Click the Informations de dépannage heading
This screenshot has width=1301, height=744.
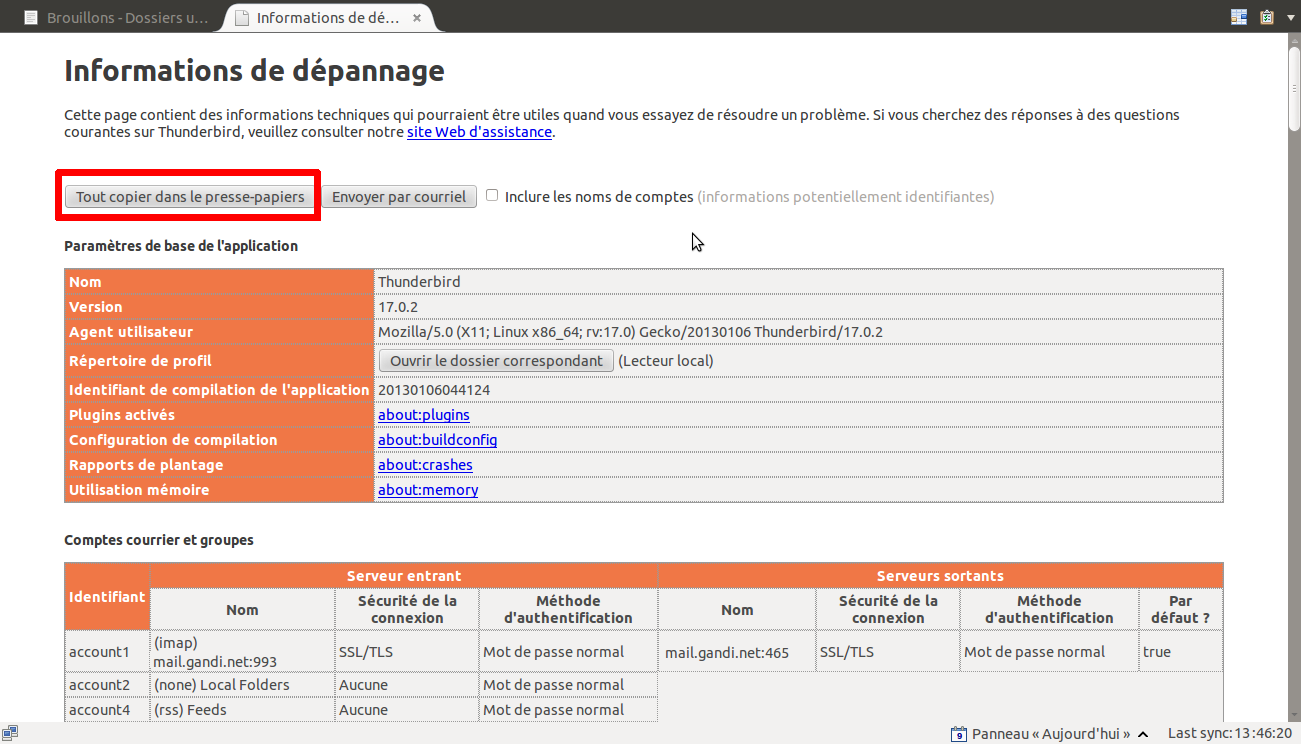(254, 71)
